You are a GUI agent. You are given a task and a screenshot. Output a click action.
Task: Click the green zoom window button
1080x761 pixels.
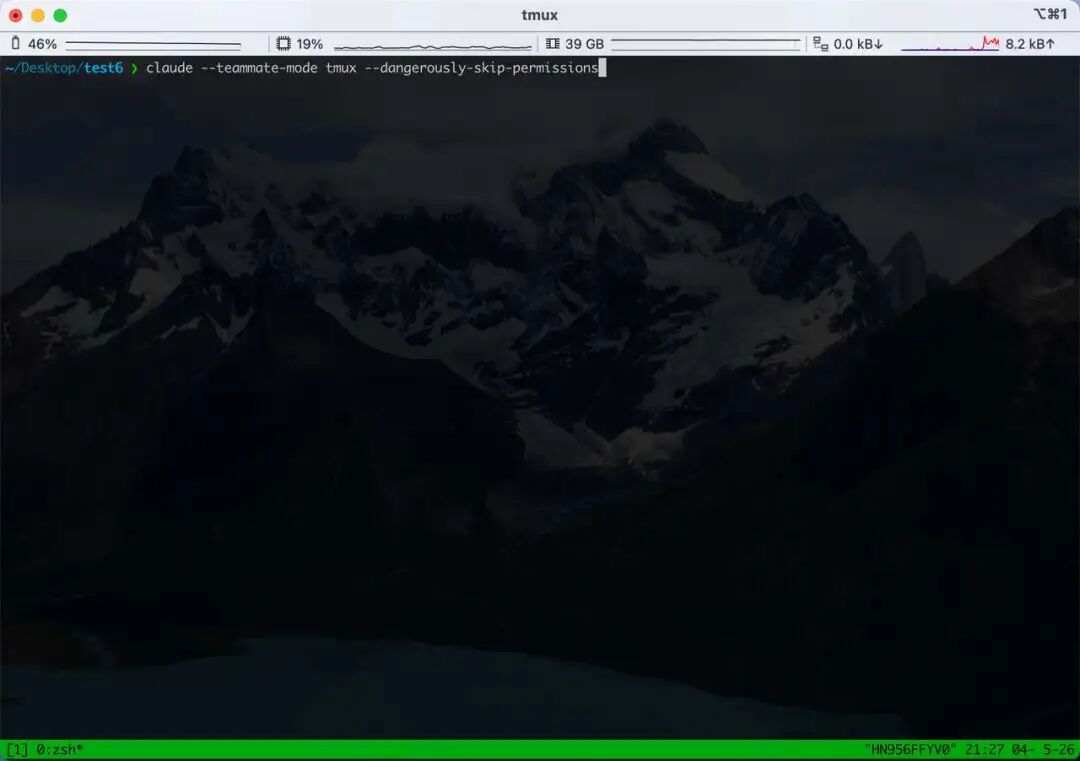(61, 15)
